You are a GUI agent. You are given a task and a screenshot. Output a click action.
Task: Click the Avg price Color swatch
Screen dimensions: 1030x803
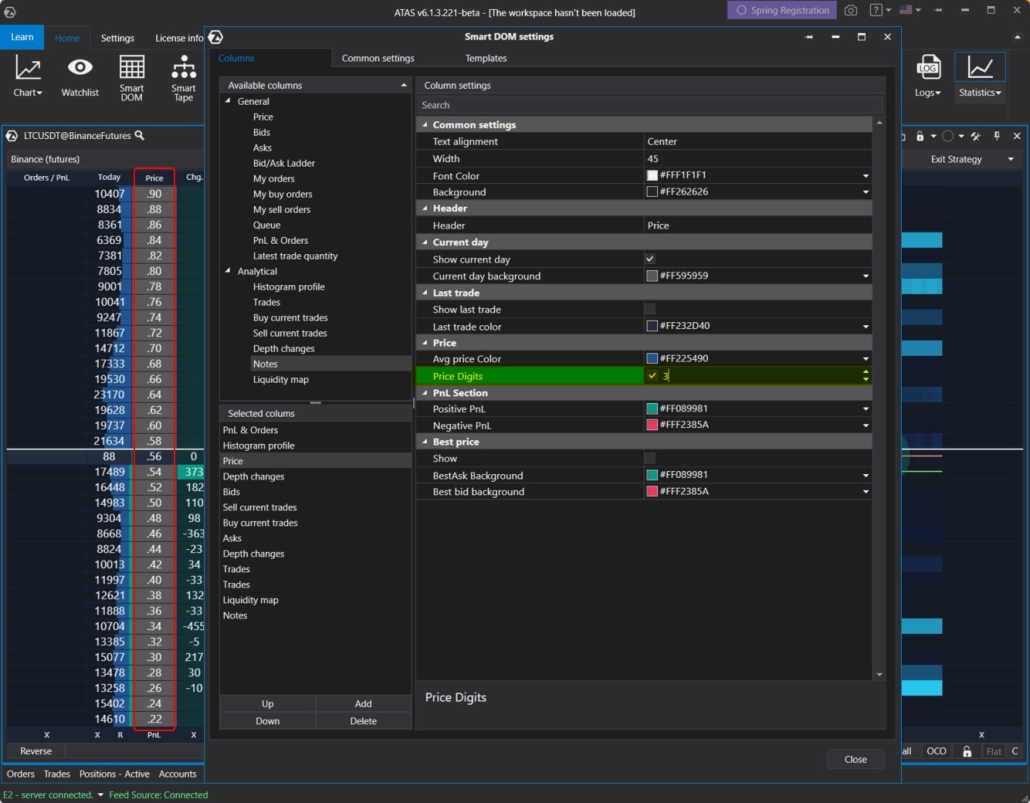tap(652, 359)
